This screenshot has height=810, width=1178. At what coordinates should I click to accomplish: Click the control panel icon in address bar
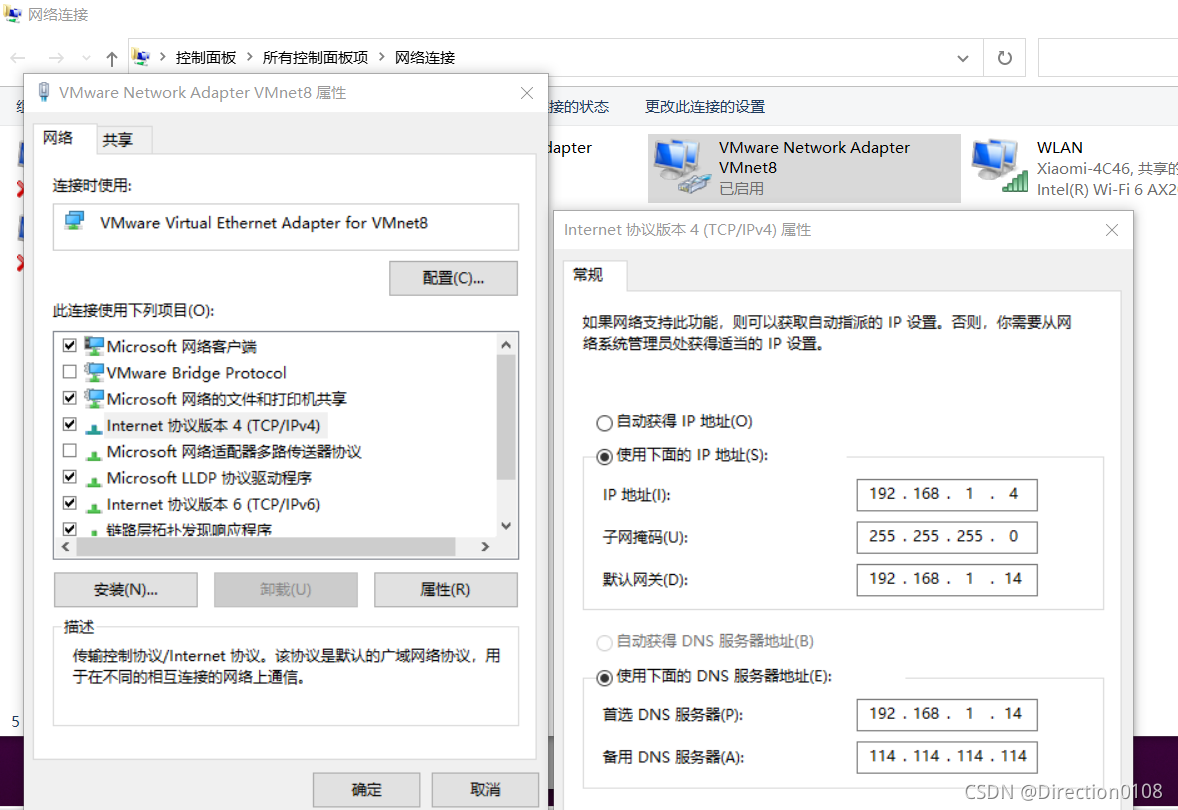tap(141, 57)
